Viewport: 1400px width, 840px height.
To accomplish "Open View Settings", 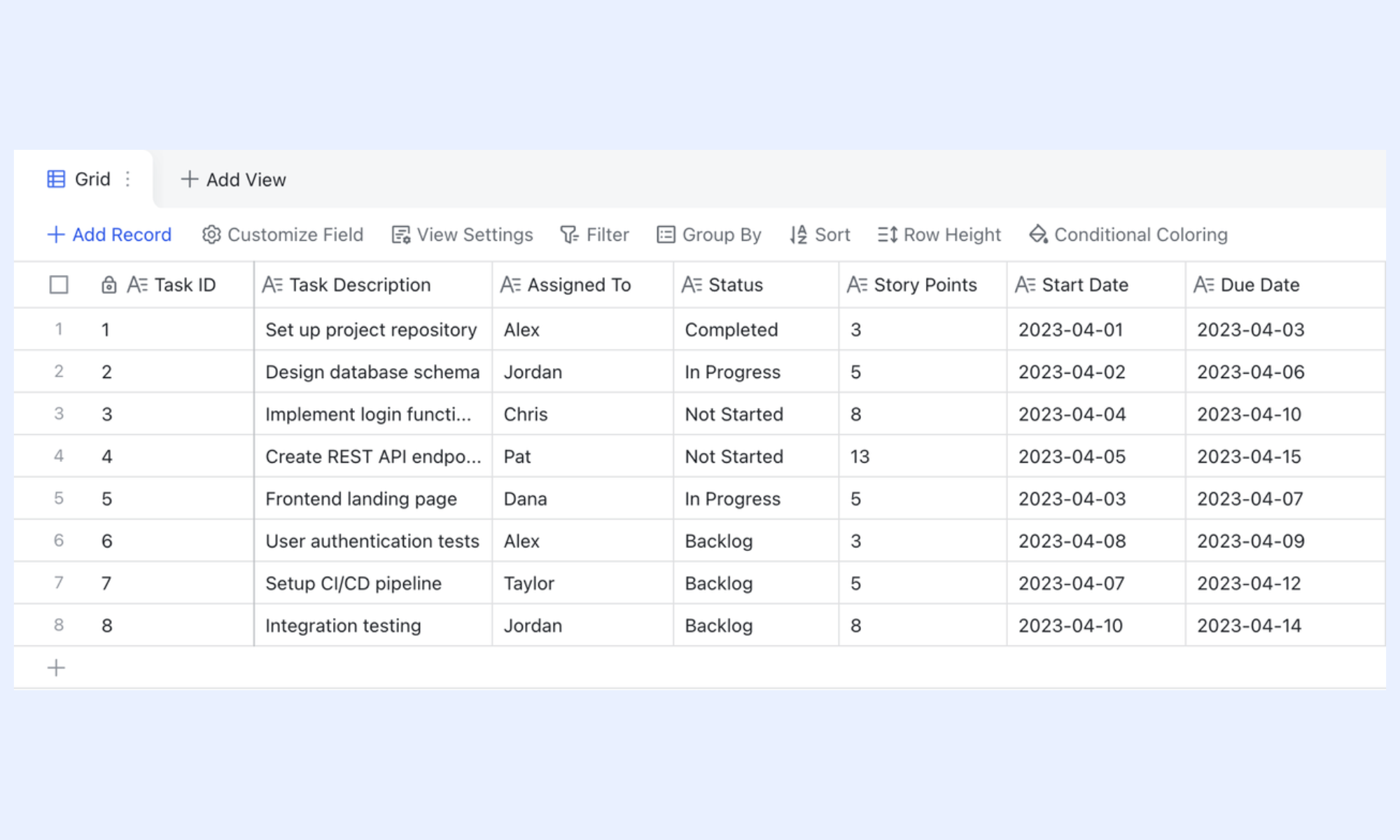I will click(462, 234).
